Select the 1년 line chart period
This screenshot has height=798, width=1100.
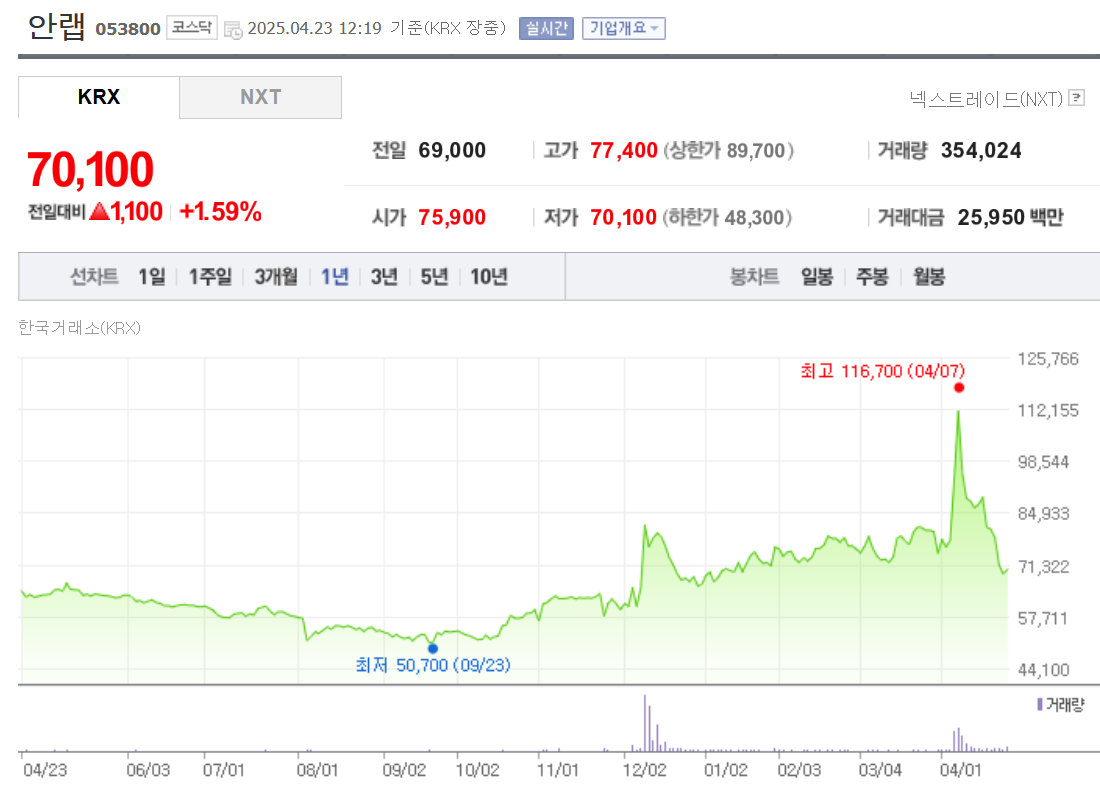tap(335, 276)
